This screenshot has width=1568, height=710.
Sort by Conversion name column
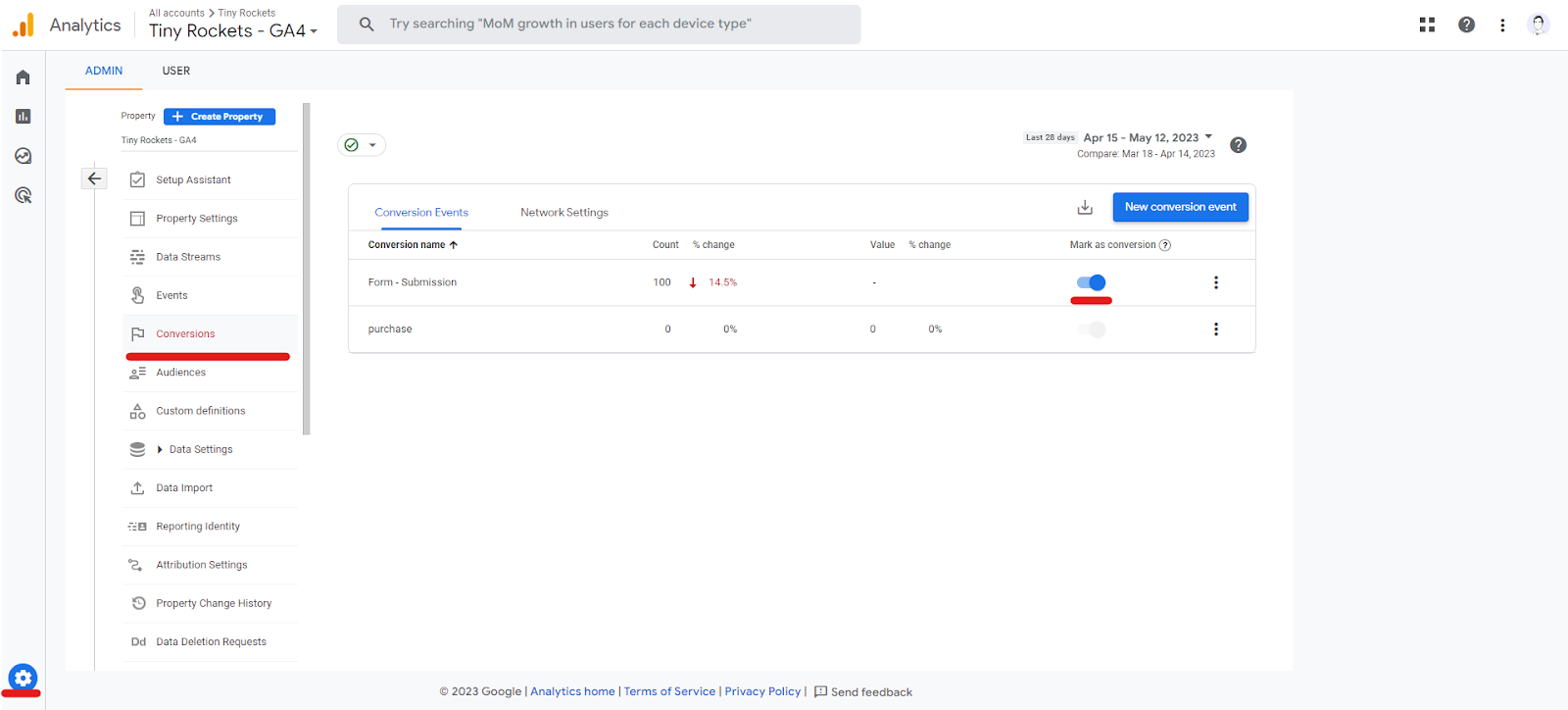pos(413,245)
